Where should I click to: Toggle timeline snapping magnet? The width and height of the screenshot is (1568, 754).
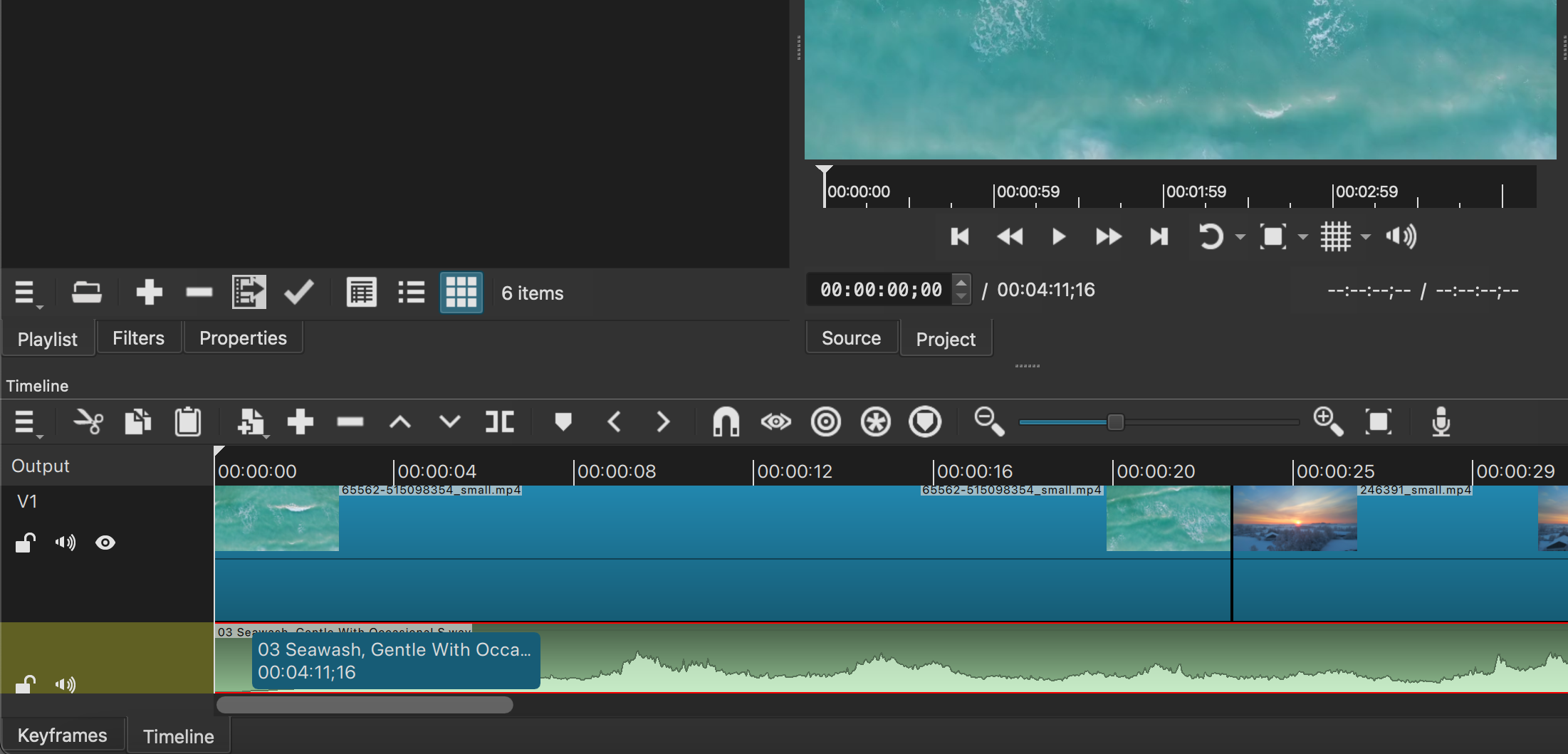[x=726, y=421]
